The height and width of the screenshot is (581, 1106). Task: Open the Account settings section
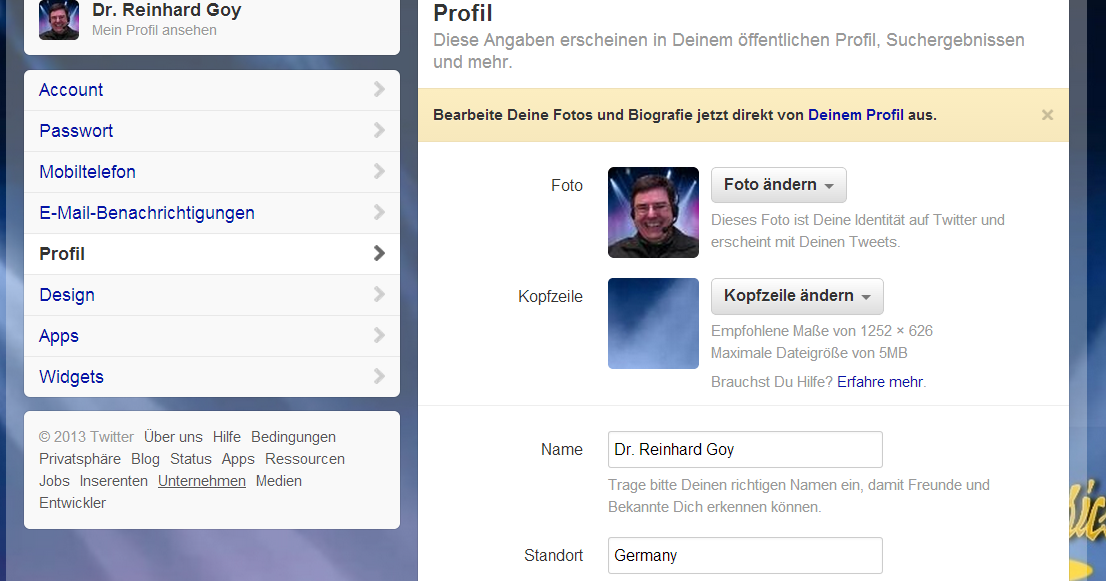[212, 90]
